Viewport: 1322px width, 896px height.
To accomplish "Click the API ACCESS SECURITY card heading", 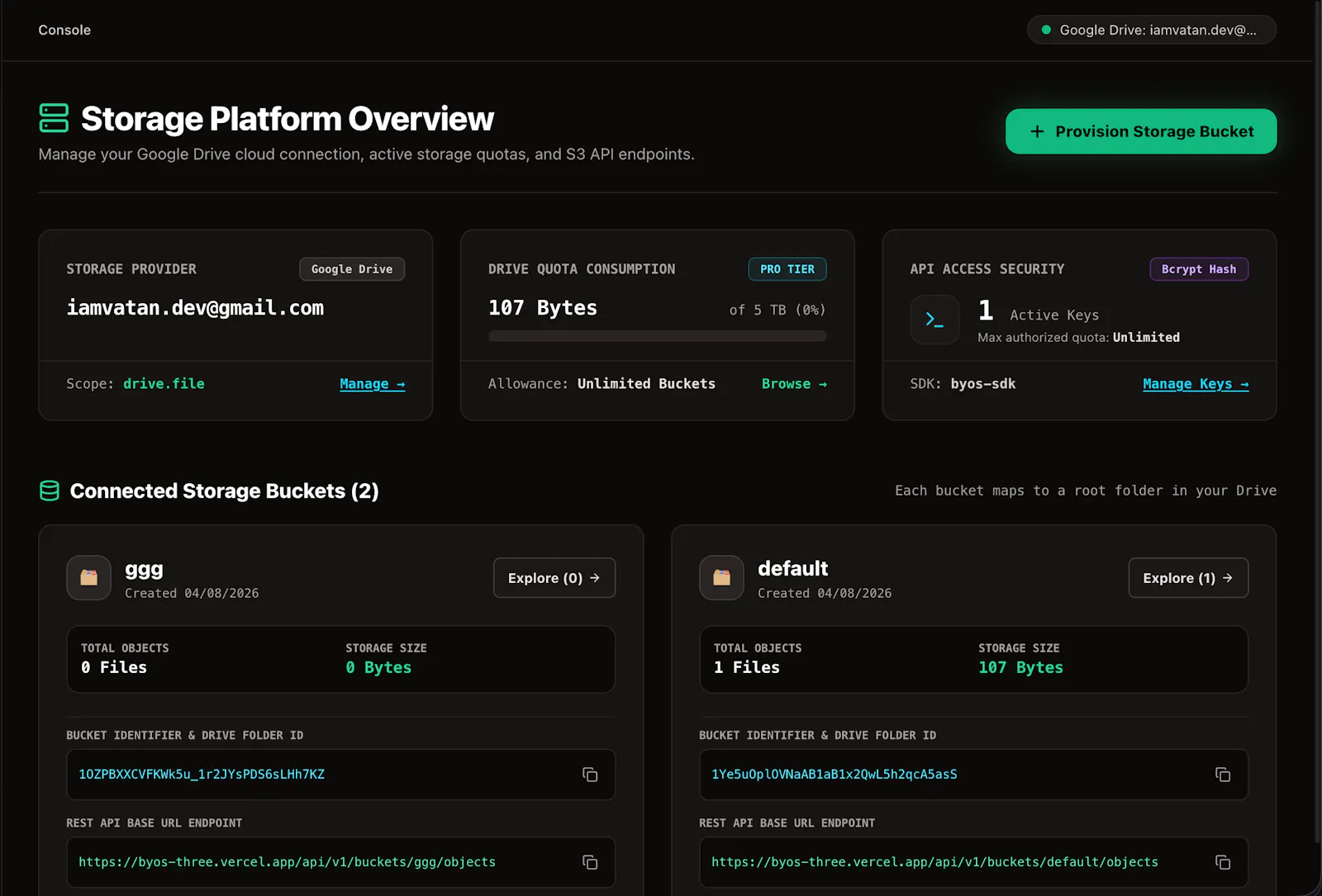I will [987, 269].
